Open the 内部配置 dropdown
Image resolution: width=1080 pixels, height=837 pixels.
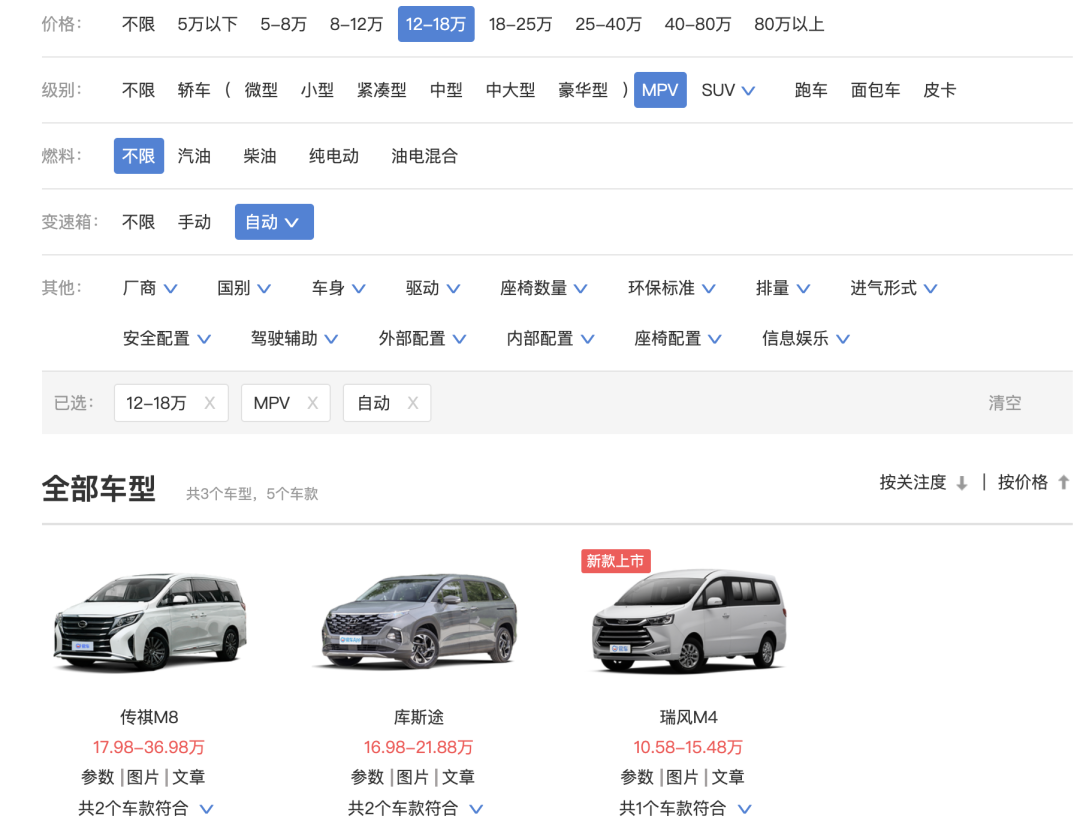click(x=550, y=338)
